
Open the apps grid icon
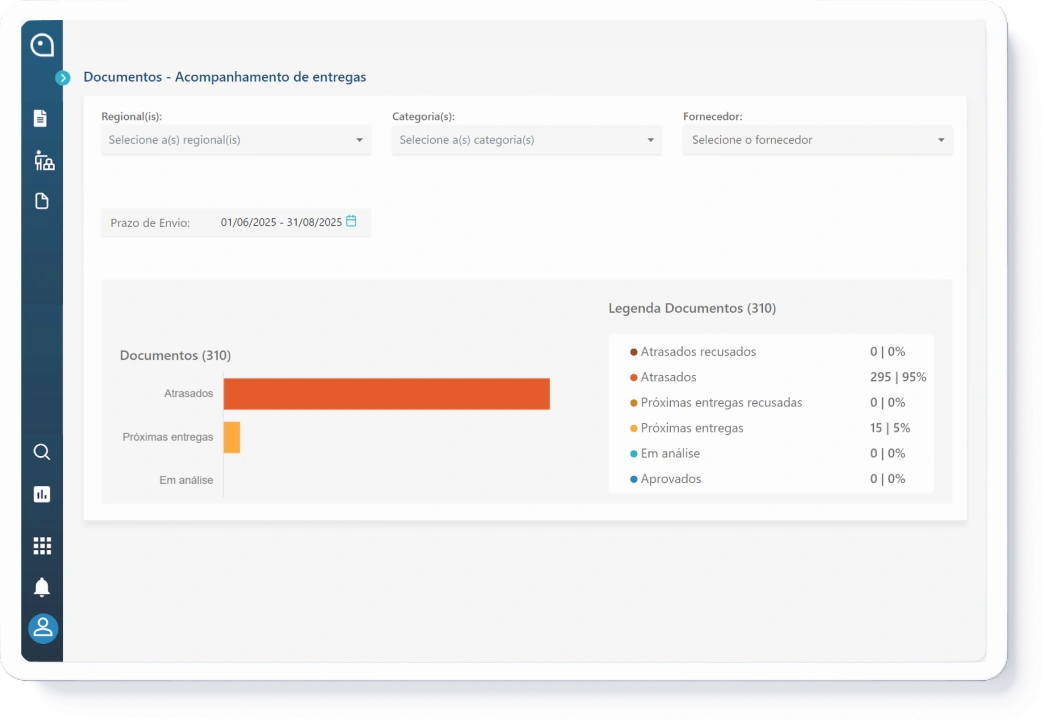point(42,546)
